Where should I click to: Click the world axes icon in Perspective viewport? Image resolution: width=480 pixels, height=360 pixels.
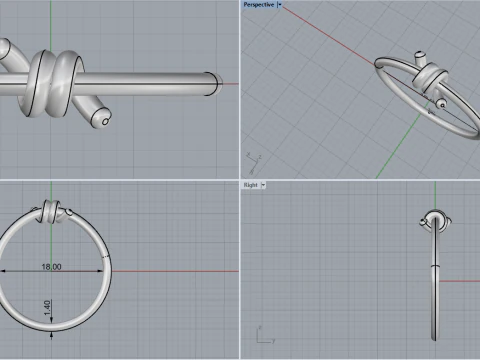(x=253, y=163)
